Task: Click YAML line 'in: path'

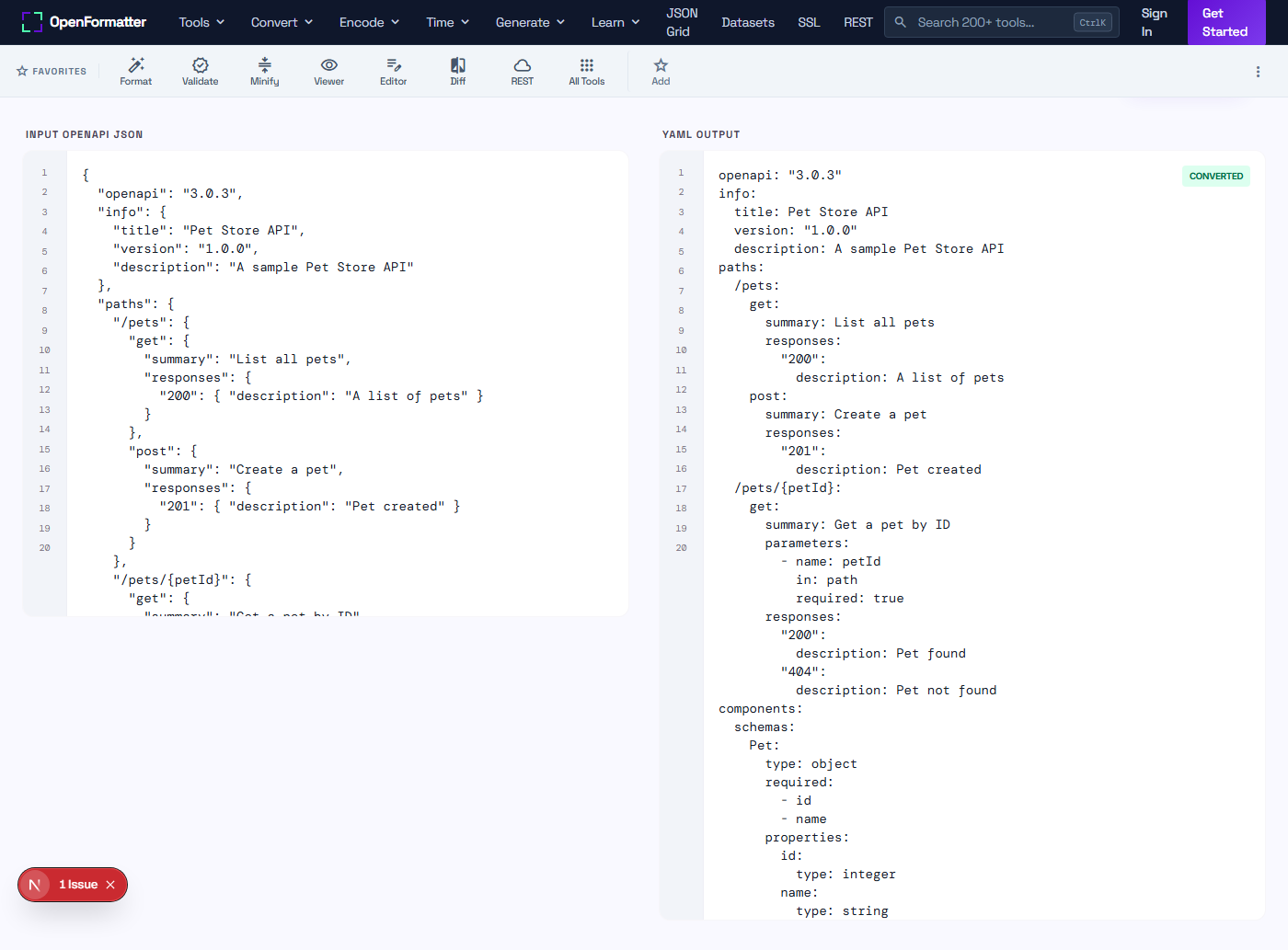Action: coord(827,580)
